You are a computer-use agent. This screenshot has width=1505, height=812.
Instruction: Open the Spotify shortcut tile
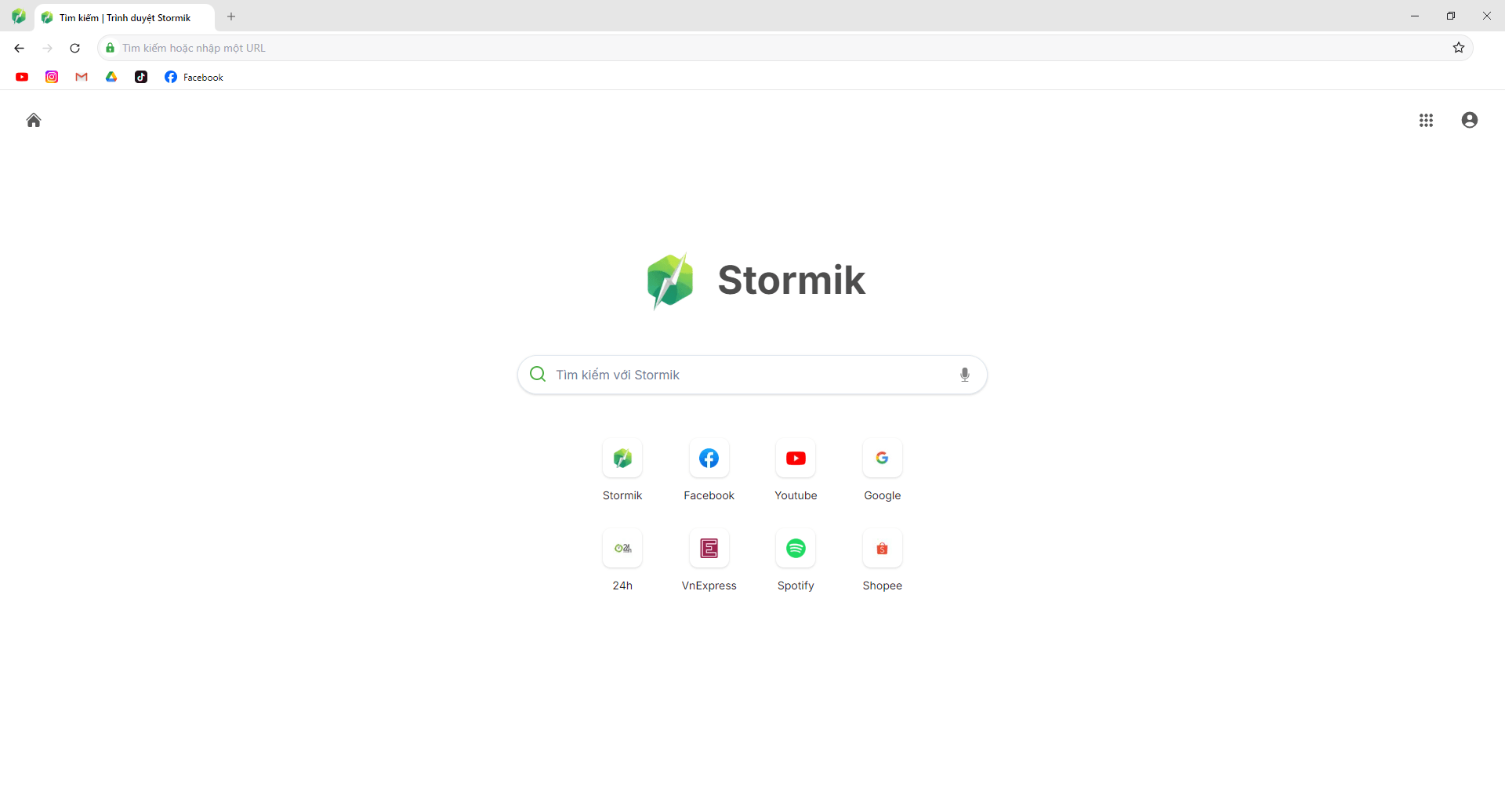point(796,549)
